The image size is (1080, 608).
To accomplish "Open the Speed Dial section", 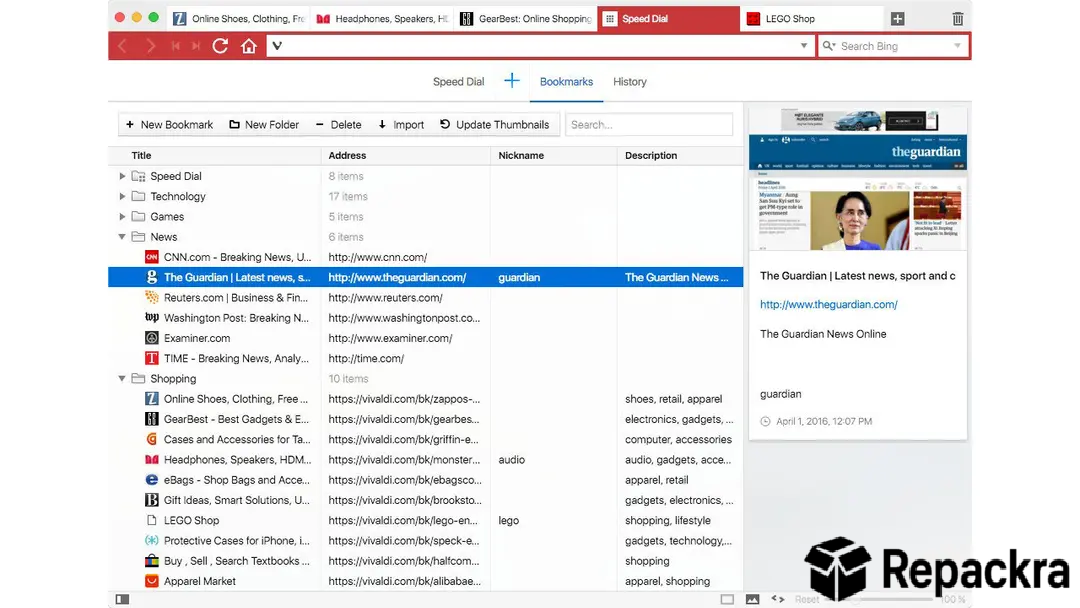I will [458, 81].
